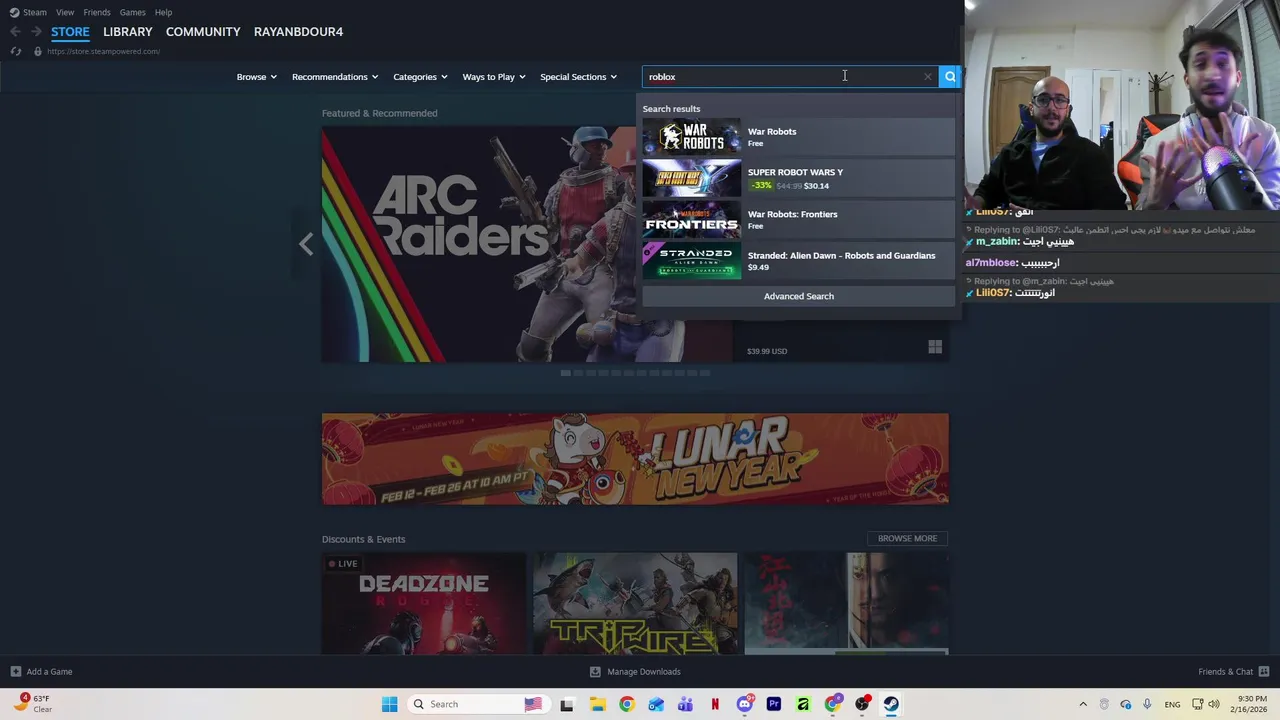Launch Google Chrome from the taskbar
The height and width of the screenshot is (720, 1280).
pyautogui.click(x=626, y=704)
